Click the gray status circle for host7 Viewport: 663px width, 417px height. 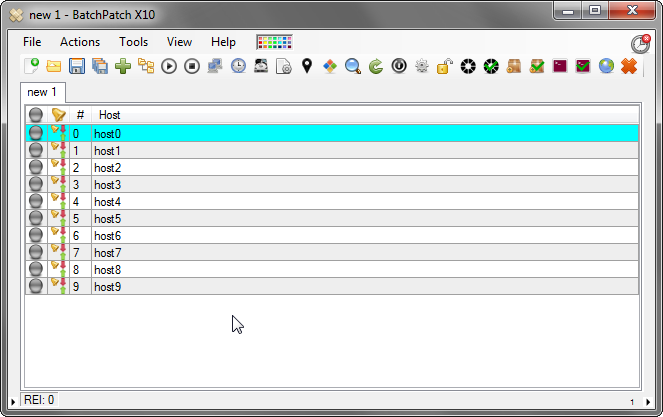click(36, 252)
